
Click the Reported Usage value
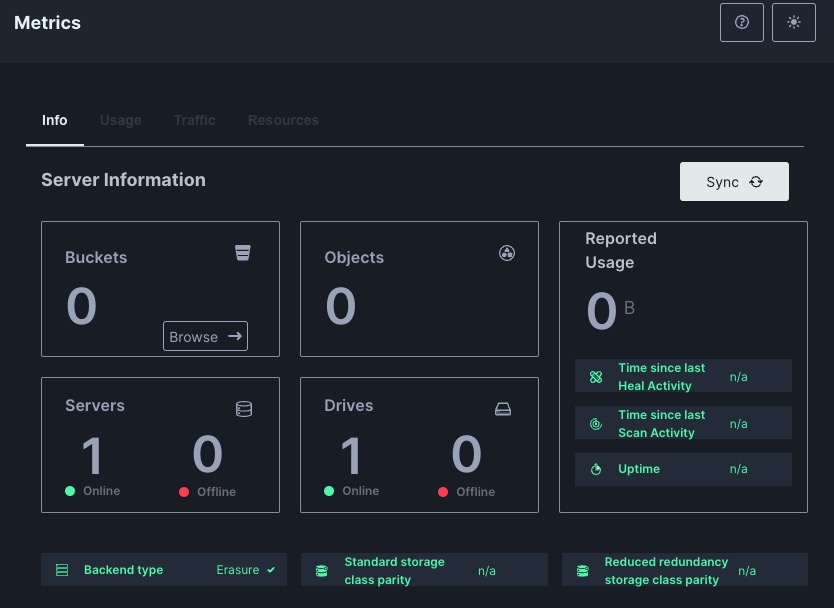click(601, 311)
